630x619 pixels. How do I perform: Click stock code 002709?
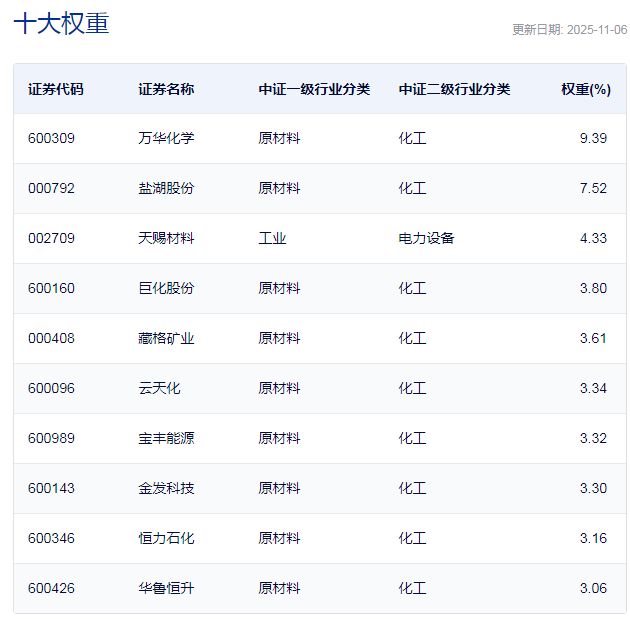(51, 238)
